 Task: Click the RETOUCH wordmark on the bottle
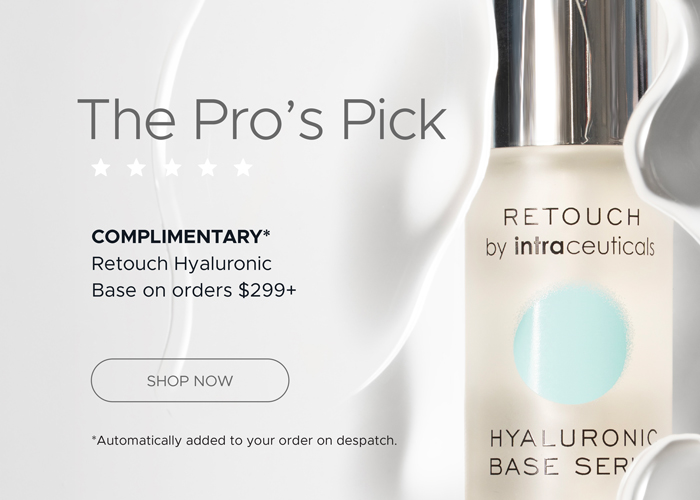tap(572, 217)
